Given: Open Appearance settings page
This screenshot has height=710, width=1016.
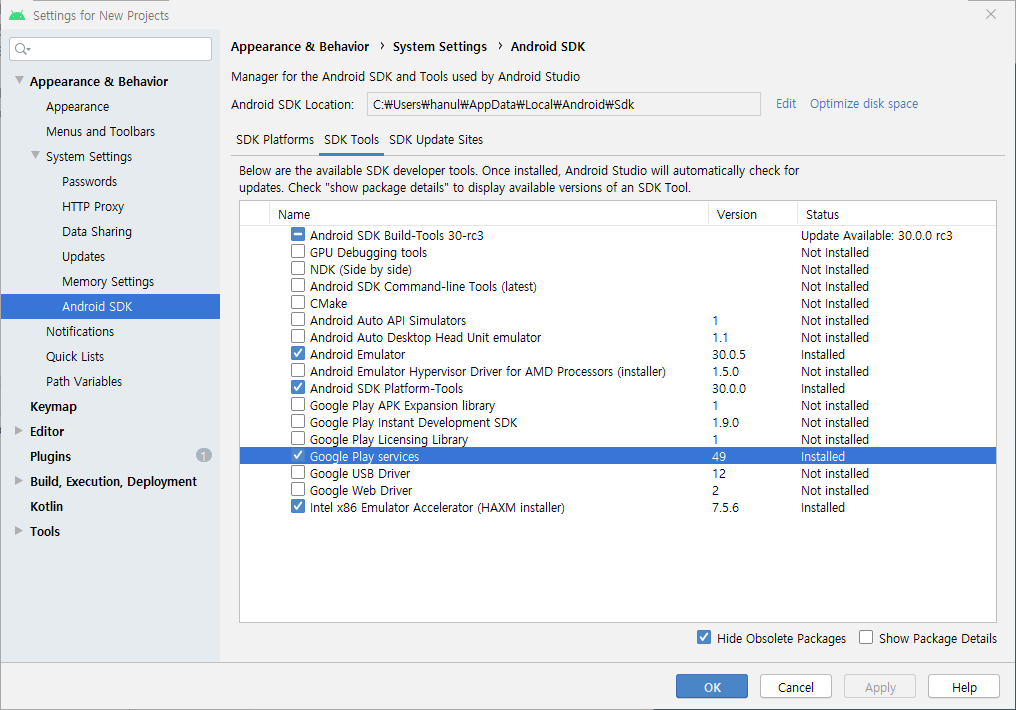Looking at the screenshot, I should click(x=77, y=106).
